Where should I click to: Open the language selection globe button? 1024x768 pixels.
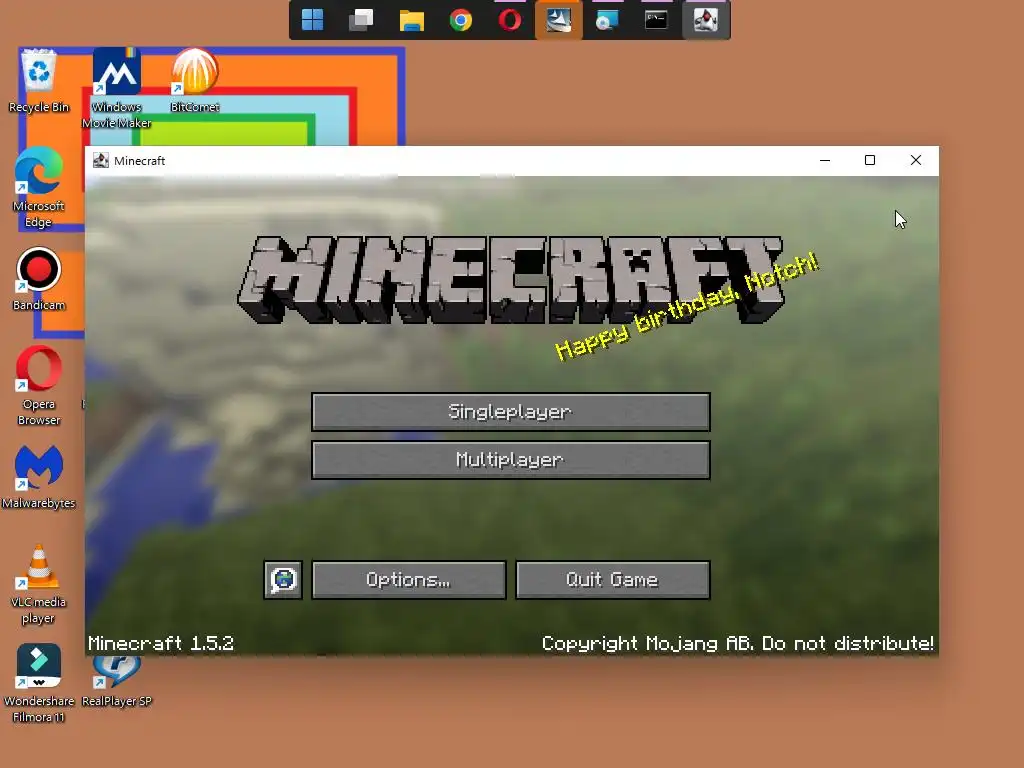tap(283, 580)
